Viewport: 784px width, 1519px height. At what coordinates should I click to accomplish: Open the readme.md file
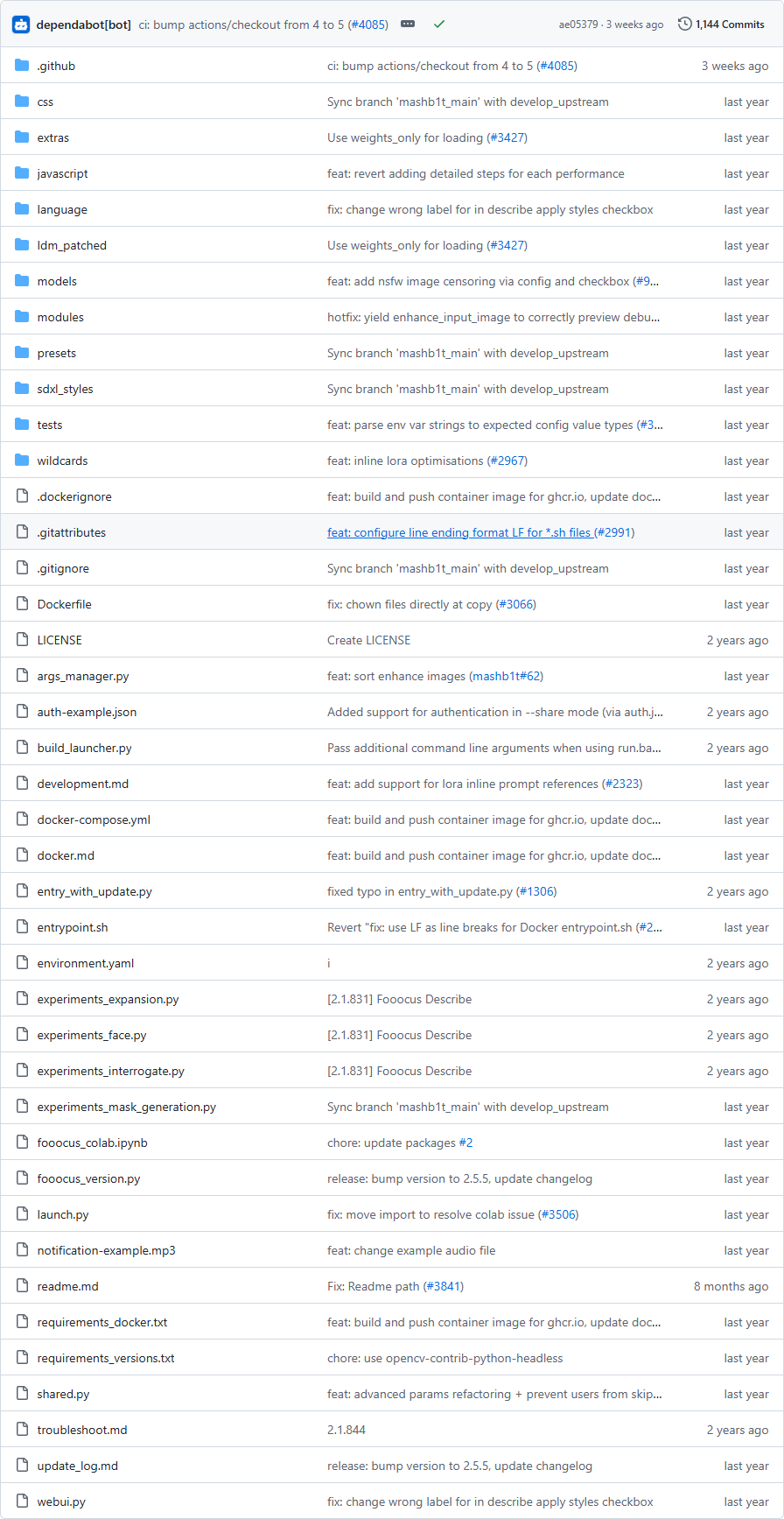coord(67,1286)
